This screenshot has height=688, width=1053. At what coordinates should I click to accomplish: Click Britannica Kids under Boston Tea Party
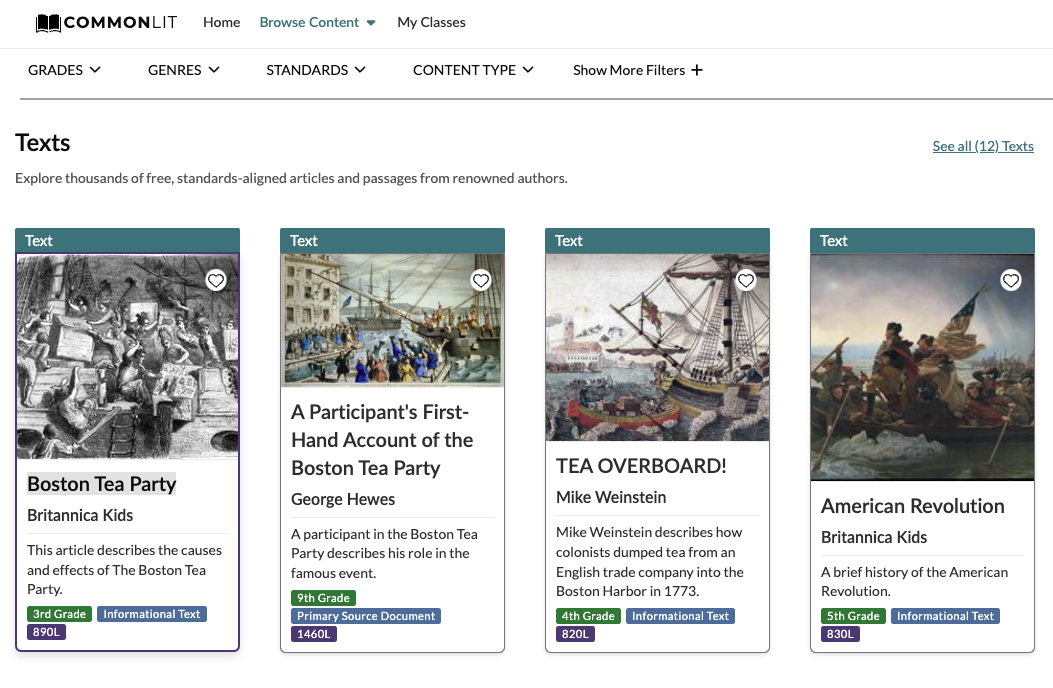[x=80, y=515]
